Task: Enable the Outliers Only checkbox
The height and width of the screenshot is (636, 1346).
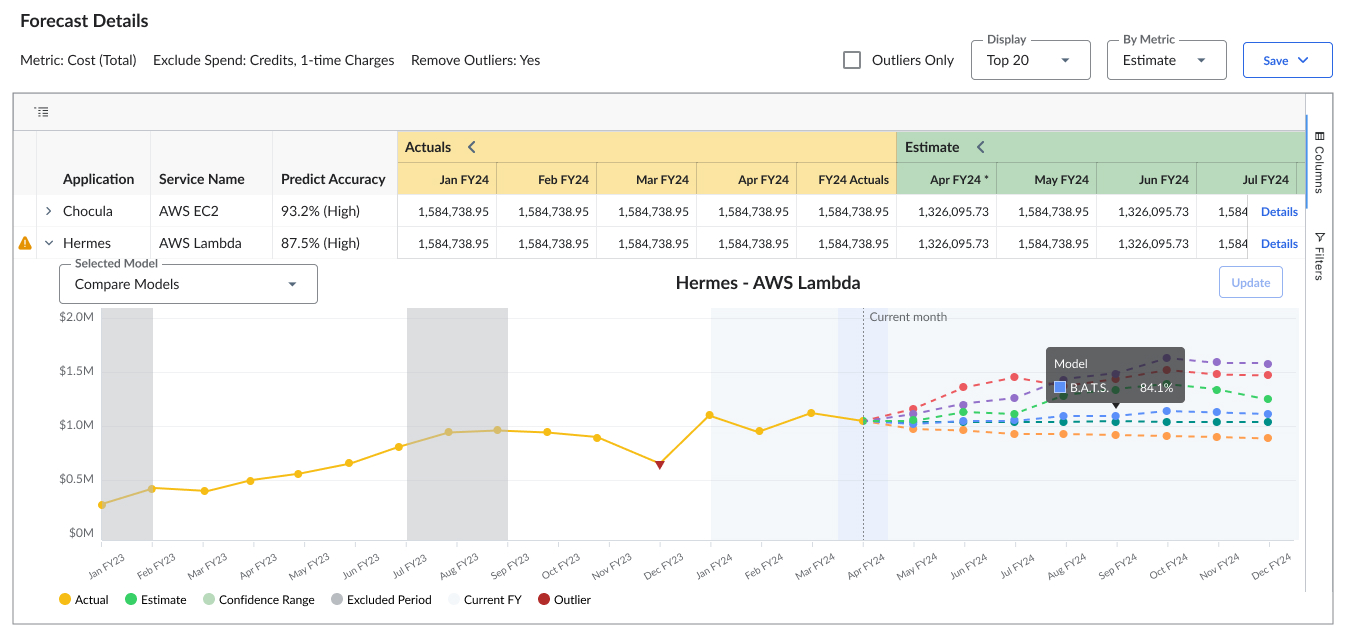Action: [852, 60]
